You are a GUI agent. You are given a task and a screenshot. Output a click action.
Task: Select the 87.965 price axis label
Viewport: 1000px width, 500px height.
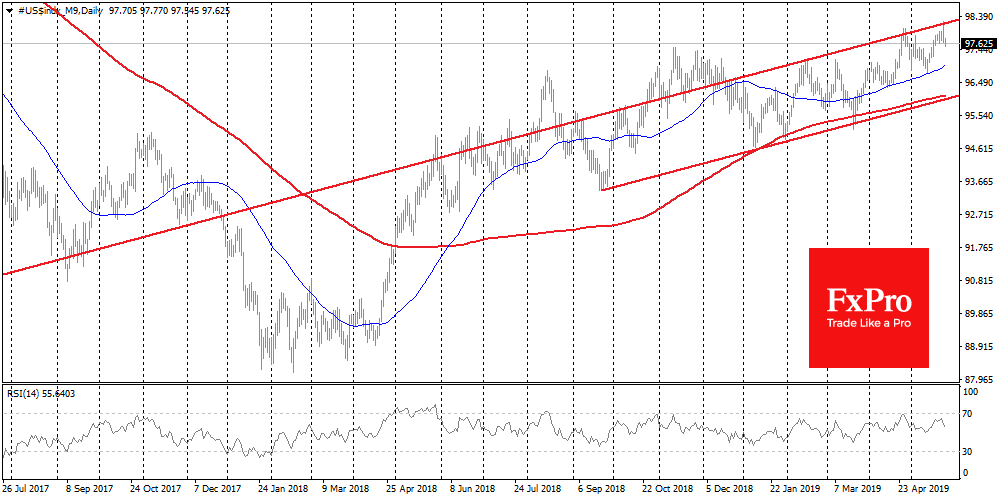point(977,380)
